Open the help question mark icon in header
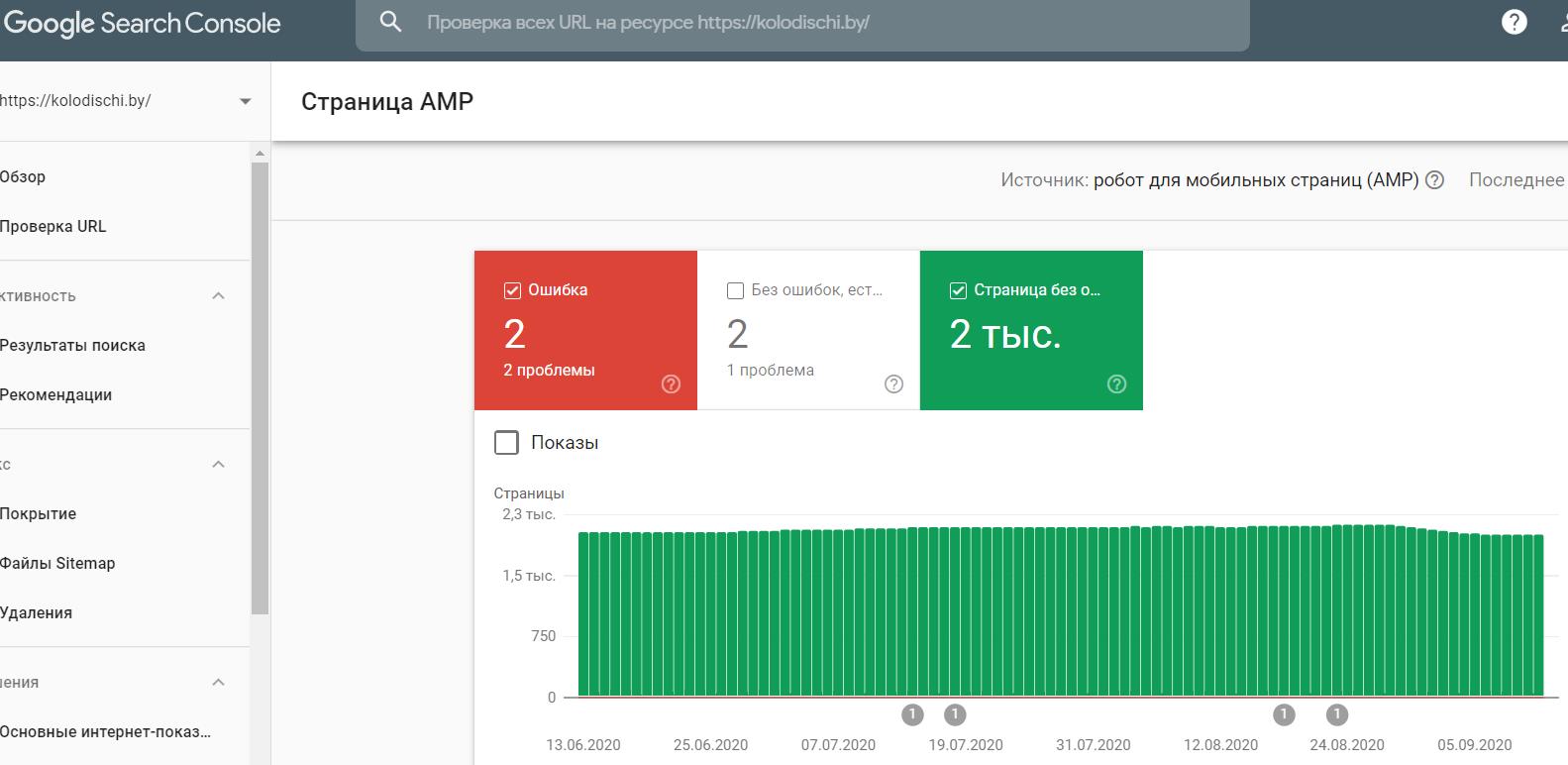Screen dimensions: 1568x765 [x=1514, y=22]
